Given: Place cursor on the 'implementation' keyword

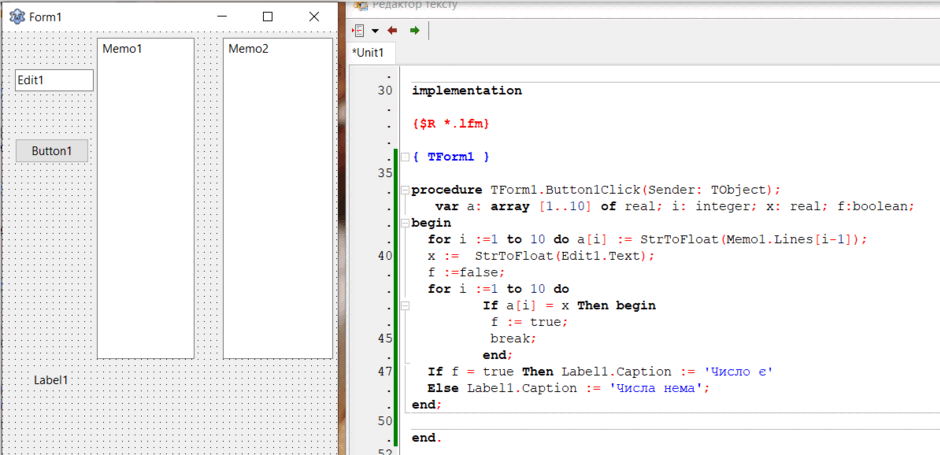Looking at the screenshot, I should (x=467, y=92).
